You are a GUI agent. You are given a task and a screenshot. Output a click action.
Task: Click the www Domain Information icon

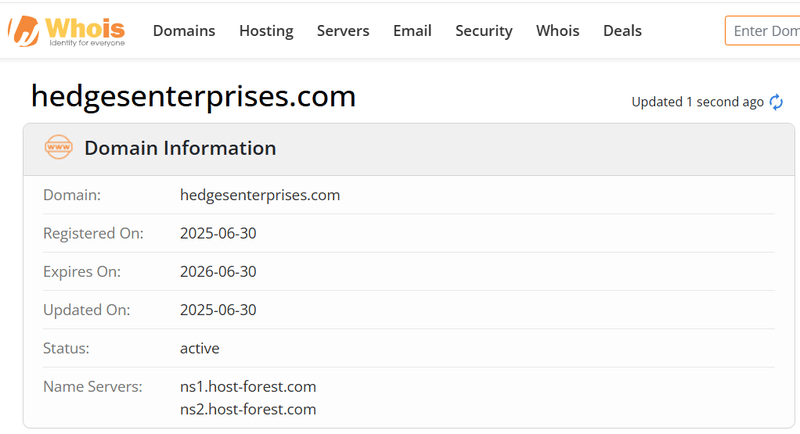pos(58,147)
